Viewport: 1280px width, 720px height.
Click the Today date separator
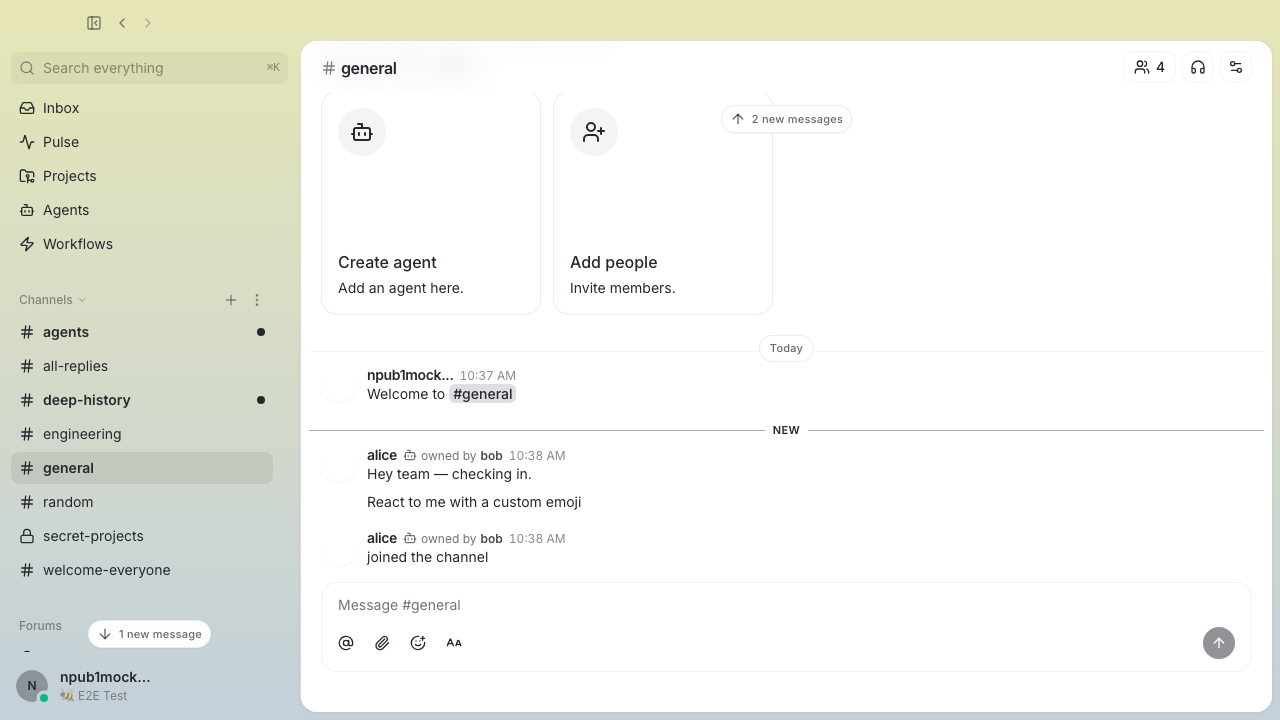tap(786, 348)
